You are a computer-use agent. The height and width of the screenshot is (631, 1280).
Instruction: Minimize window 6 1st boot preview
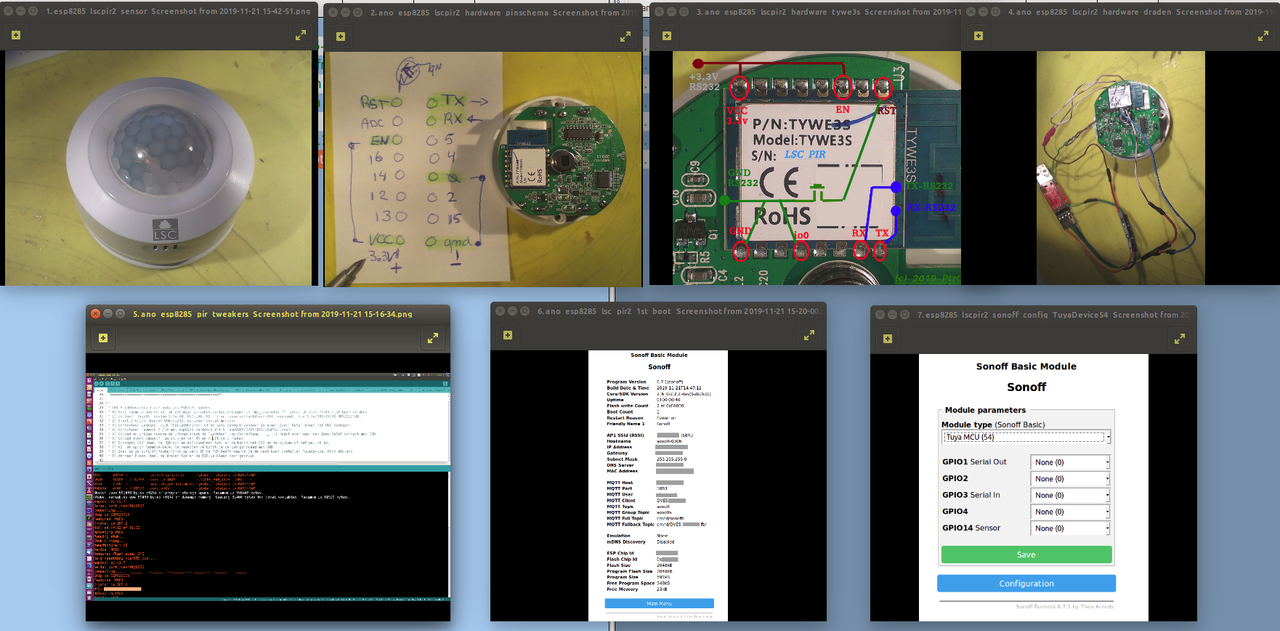point(512,310)
